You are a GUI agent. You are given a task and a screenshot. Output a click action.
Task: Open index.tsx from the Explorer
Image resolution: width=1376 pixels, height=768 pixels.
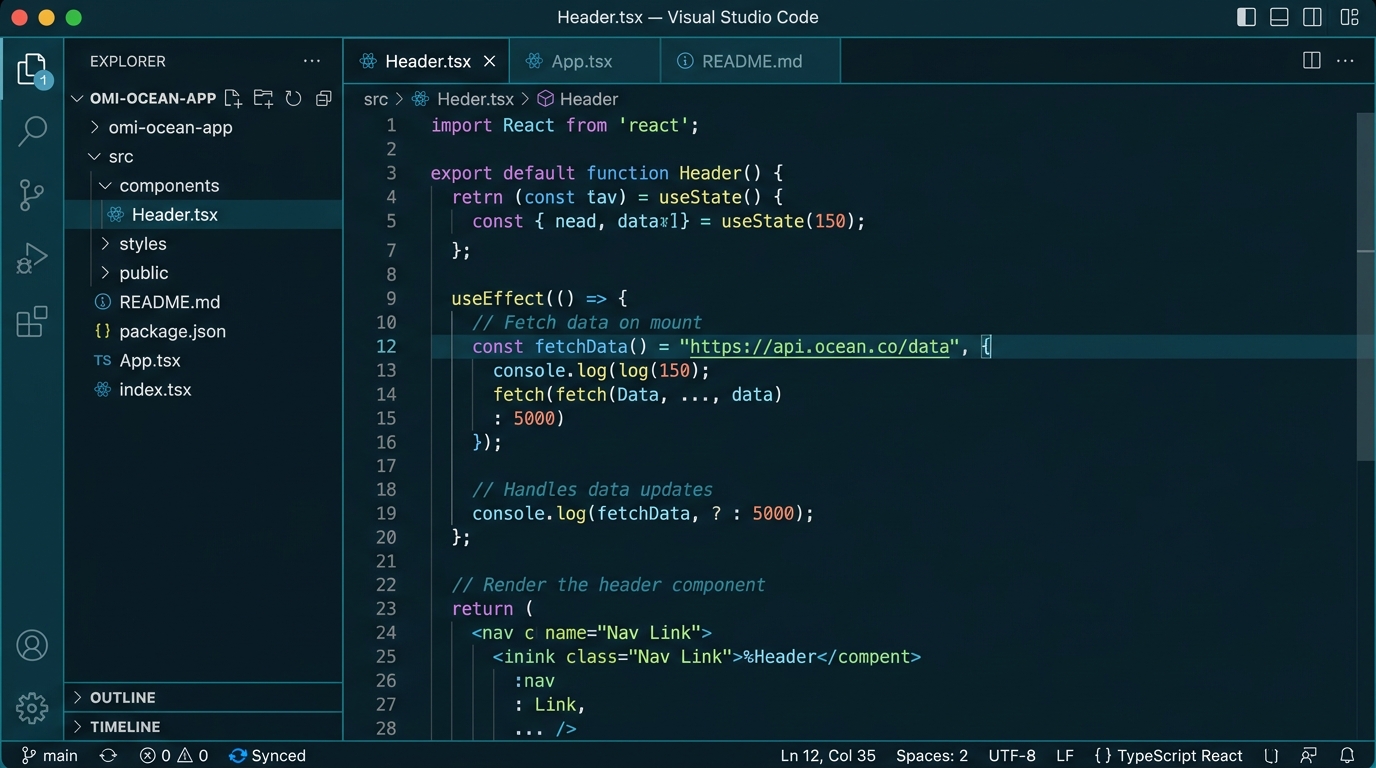[204, 389]
